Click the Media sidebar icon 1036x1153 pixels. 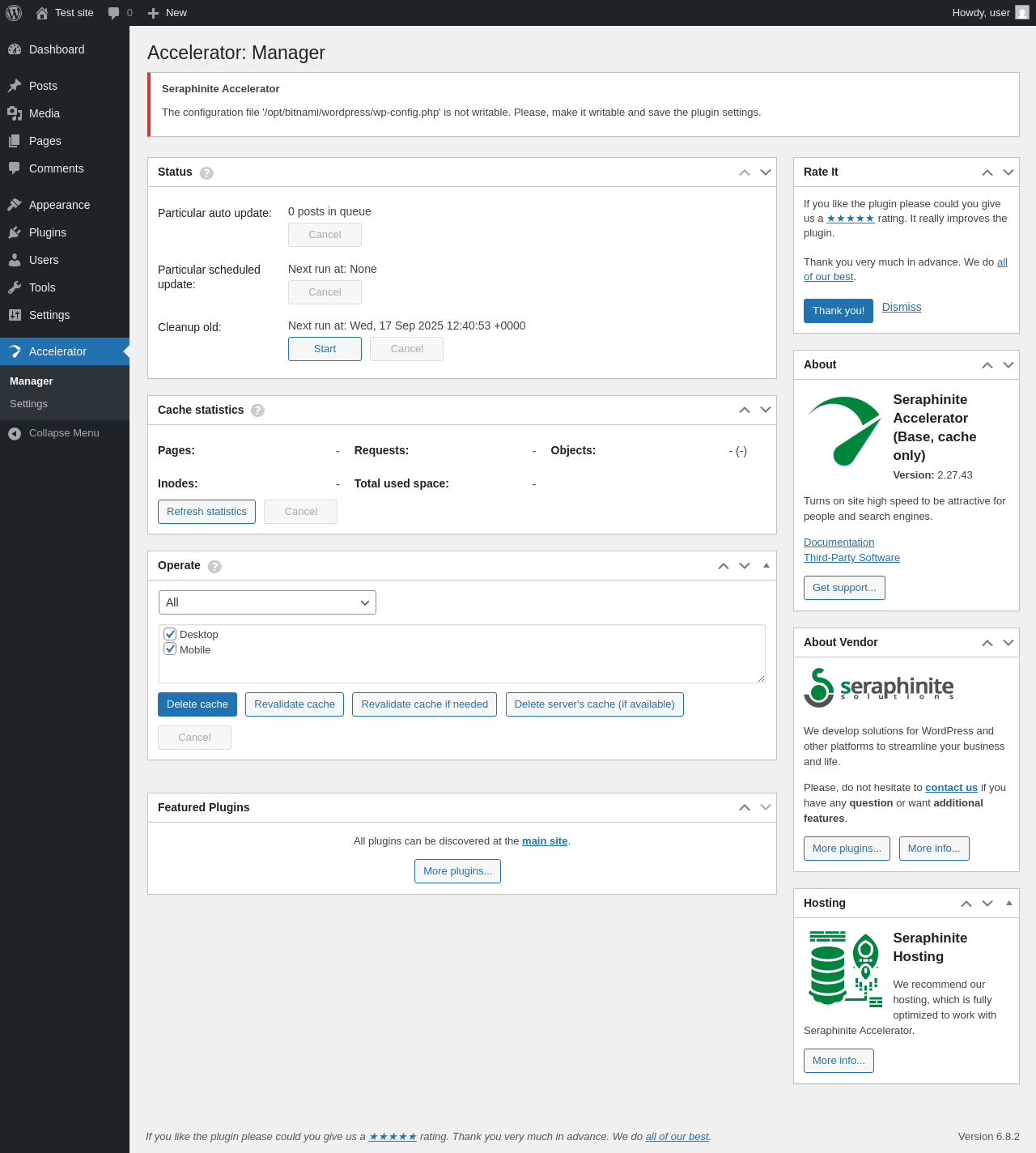(15, 113)
